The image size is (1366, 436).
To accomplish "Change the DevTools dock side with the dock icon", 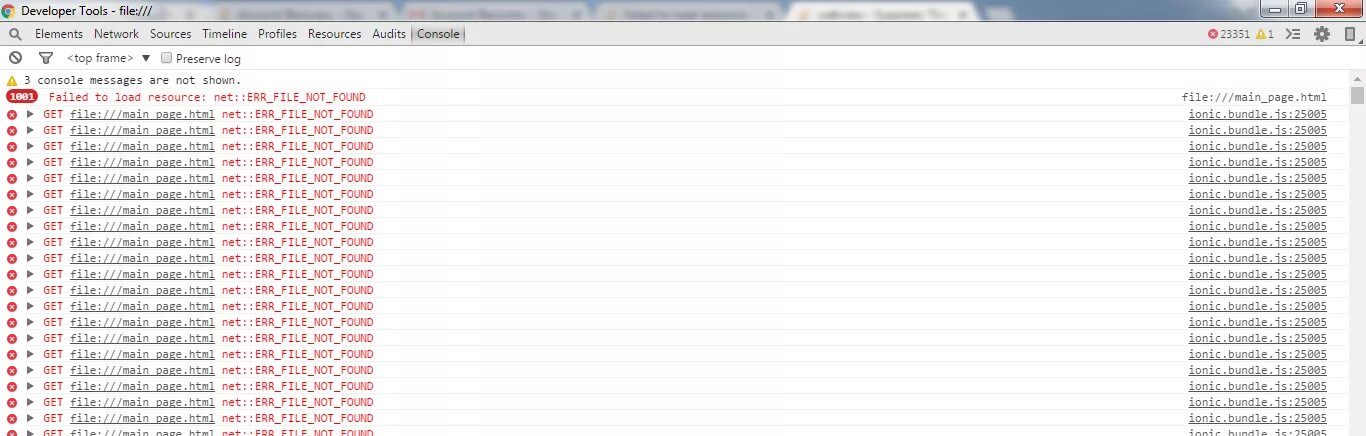I will [1349, 34].
